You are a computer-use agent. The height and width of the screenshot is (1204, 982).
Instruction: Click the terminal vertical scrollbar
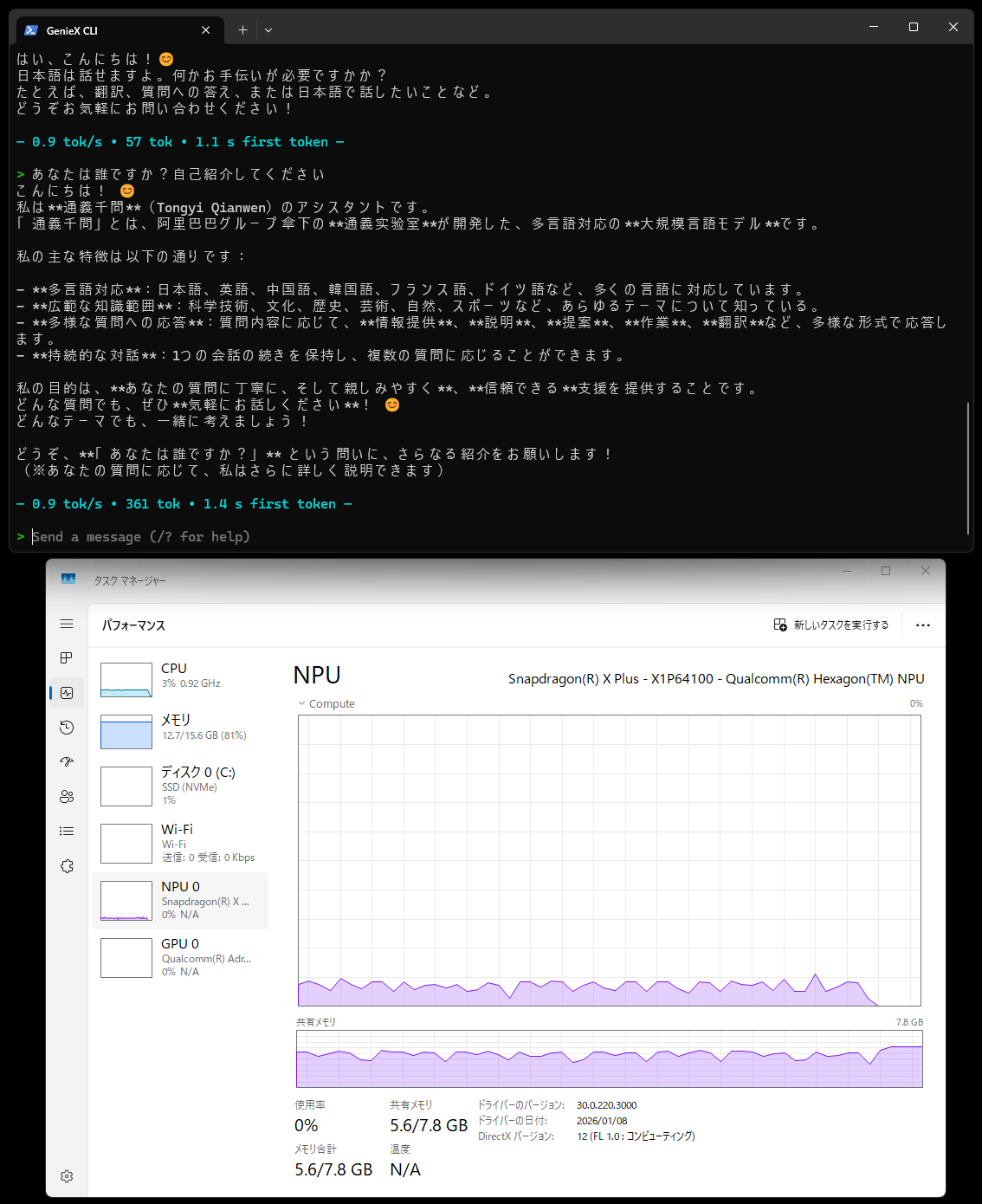[x=967, y=468]
